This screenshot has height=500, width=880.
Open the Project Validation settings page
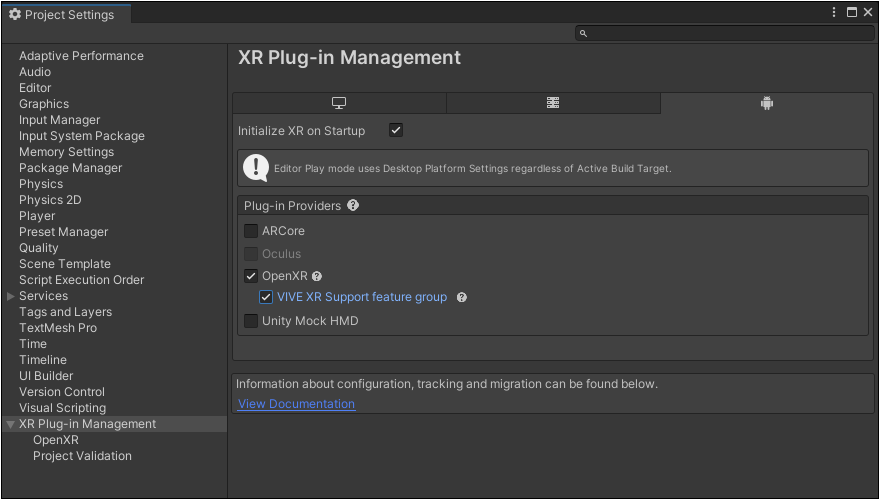82,456
